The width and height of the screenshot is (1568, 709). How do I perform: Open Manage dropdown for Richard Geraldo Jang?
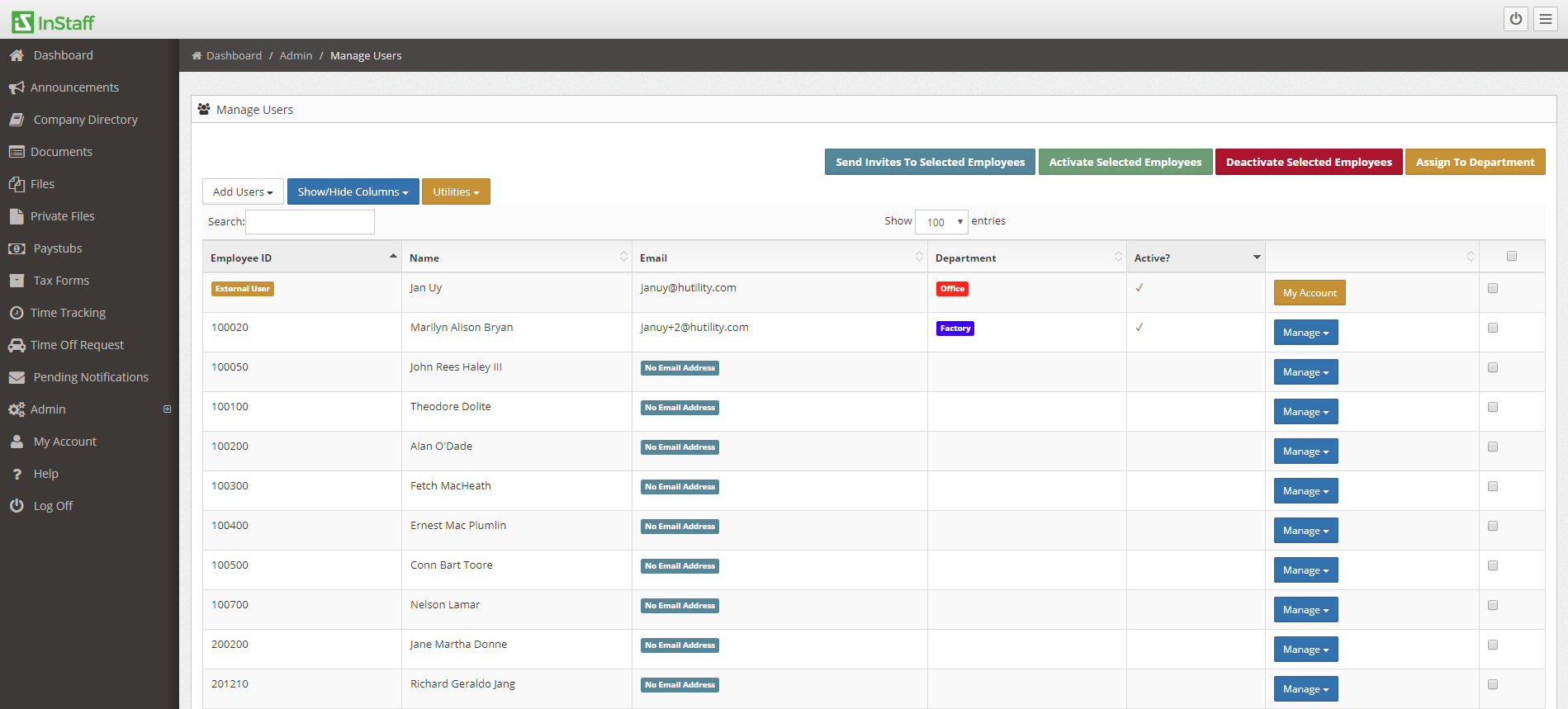point(1305,689)
